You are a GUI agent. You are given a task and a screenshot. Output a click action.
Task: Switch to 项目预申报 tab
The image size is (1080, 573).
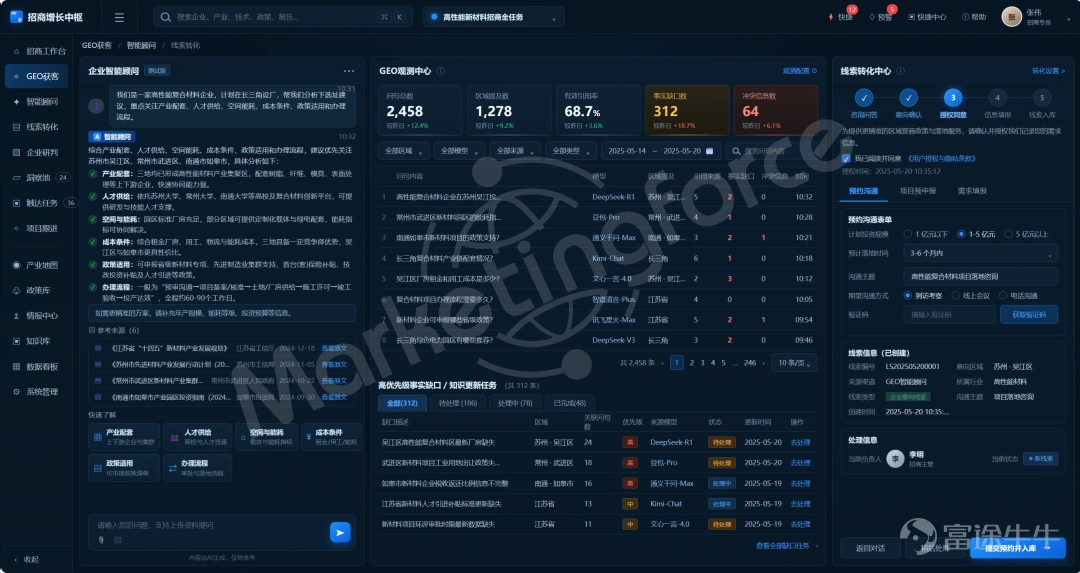pyautogui.click(x=918, y=191)
